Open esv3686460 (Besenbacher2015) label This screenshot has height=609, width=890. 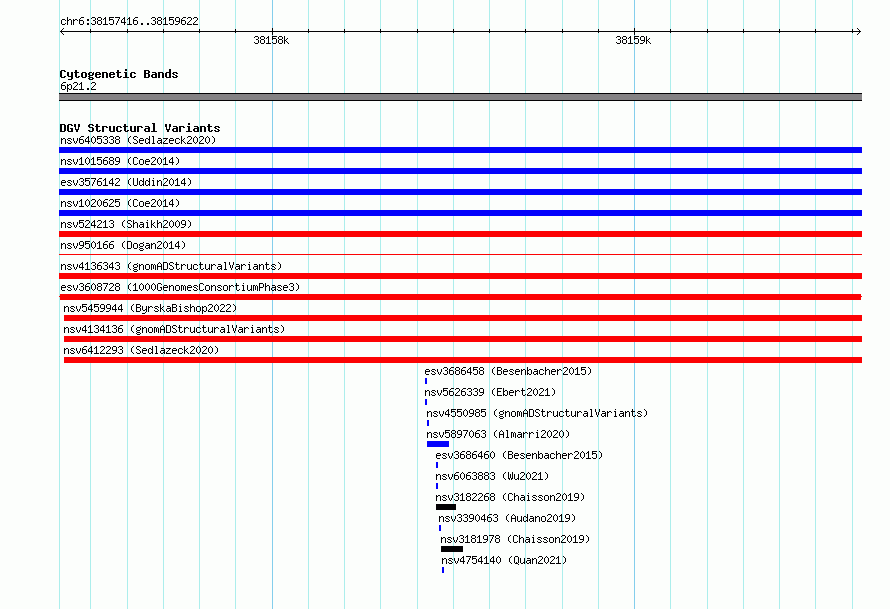[x=519, y=455]
